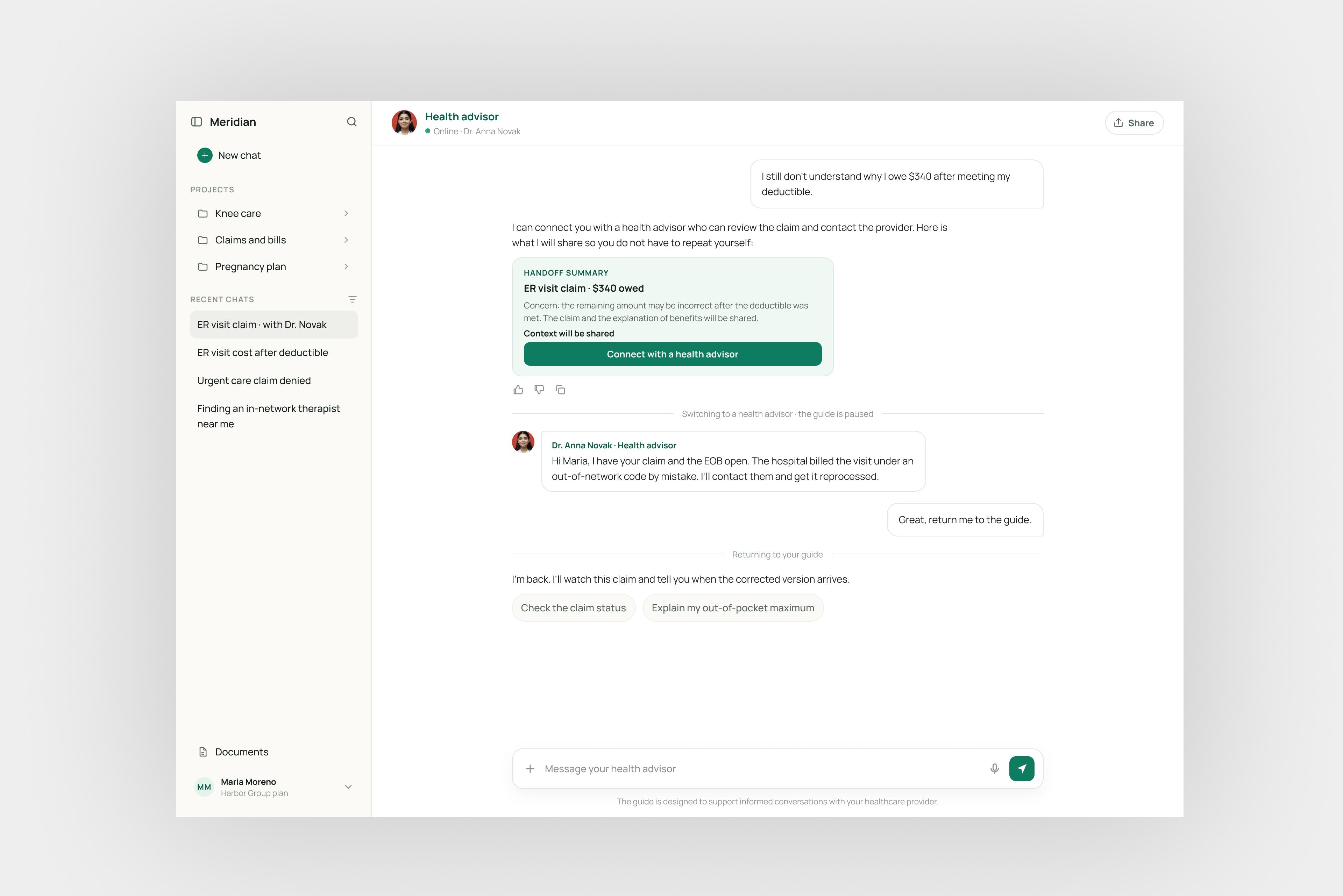This screenshot has height=896, width=1343.
Task: Click the plus attachment icon in message box
Action: click(x=530, y=769)
